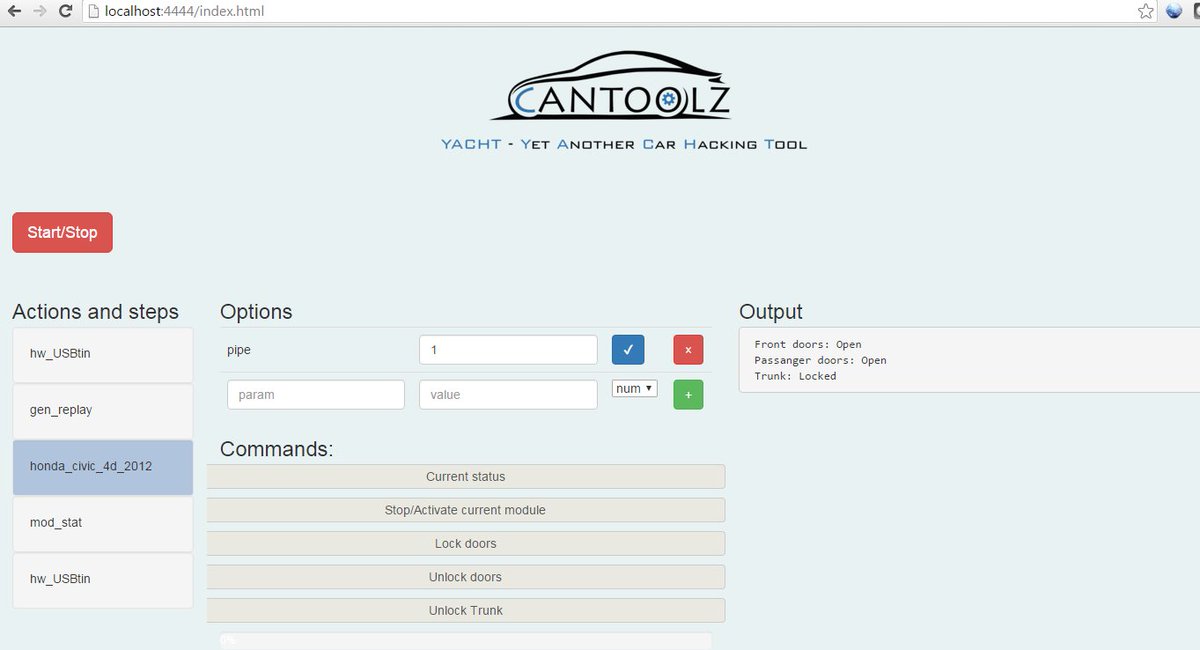1200x650 pixels.
Task: Click the 'Commands:' heading
Action: pyautogui.click(x=277, y=449)
